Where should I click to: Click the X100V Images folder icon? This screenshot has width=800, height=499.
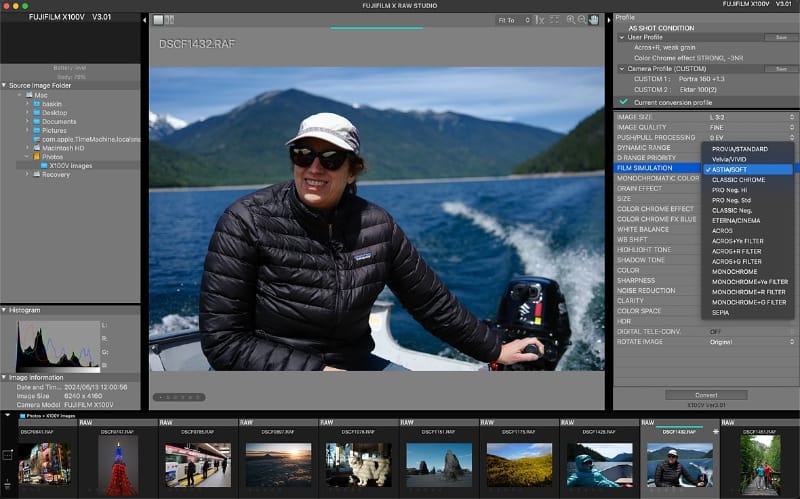[x=44, y=166]
